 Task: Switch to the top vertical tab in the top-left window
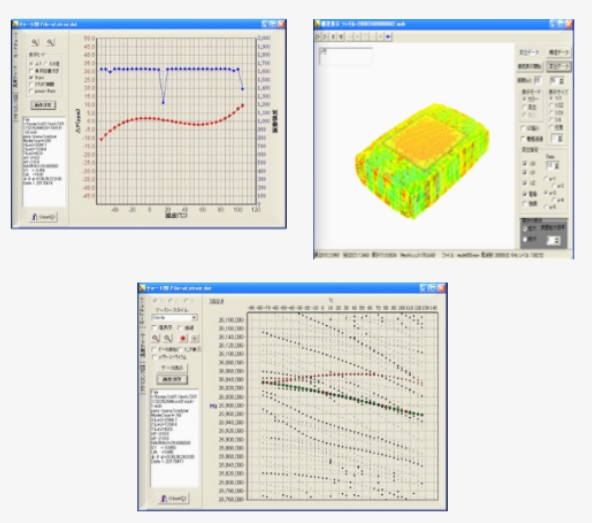coord(16,45)
